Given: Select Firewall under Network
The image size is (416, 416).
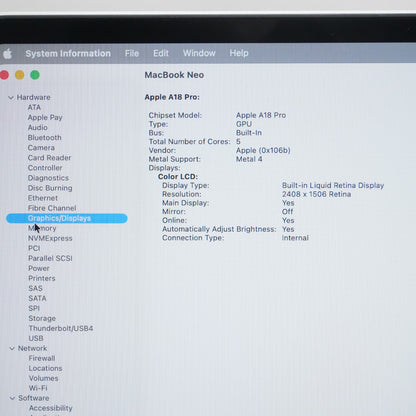Looking at the screenshot, I should click(x=42, y=358).
